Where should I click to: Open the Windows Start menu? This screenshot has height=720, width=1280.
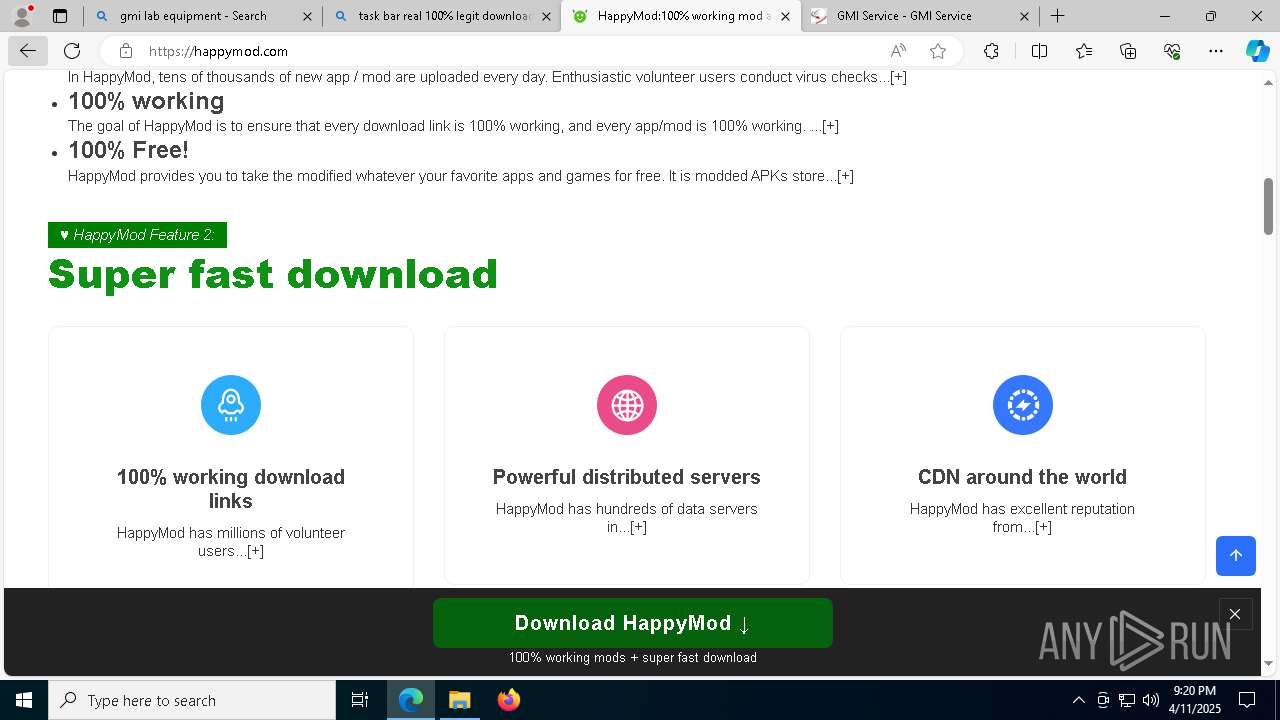click(24, 700)
